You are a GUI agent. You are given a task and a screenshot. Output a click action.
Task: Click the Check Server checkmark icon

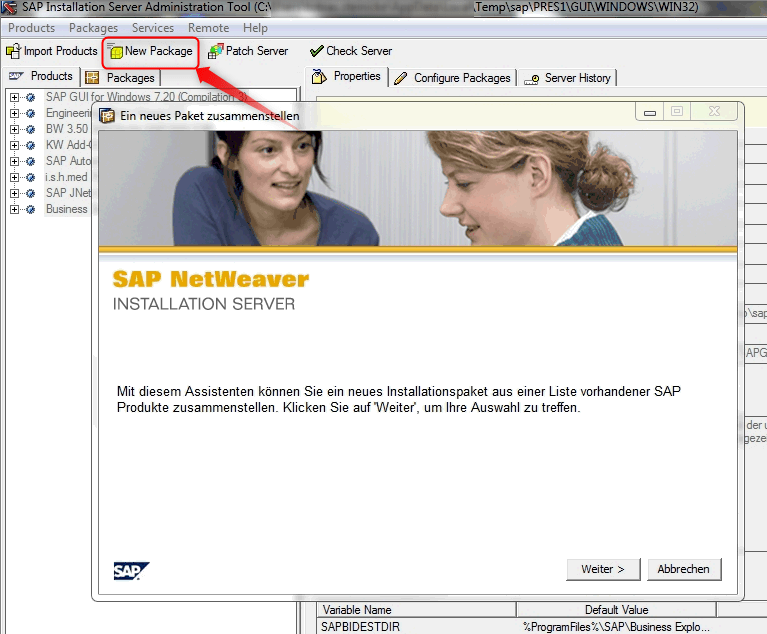pos(316,51)
